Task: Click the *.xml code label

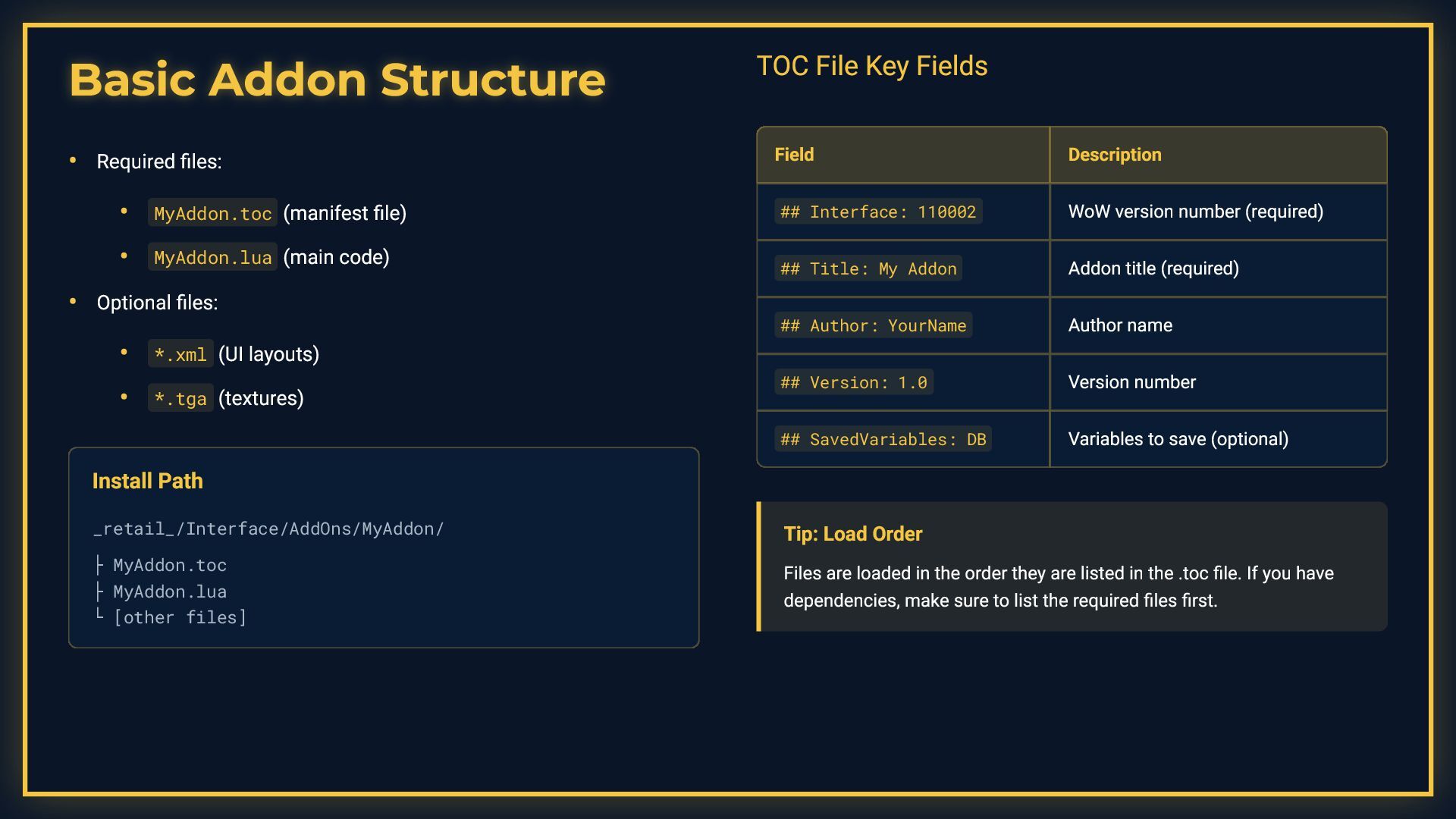Action: (180, 354)
